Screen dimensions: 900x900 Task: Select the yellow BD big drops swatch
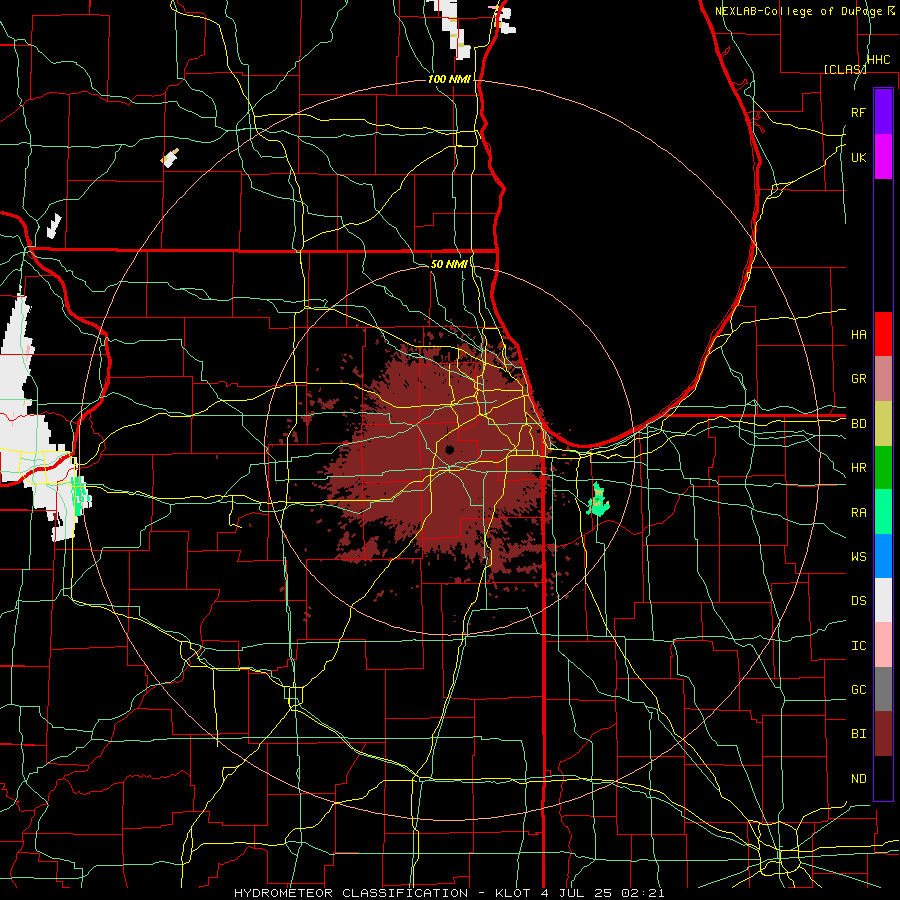[x=883, y=423]
